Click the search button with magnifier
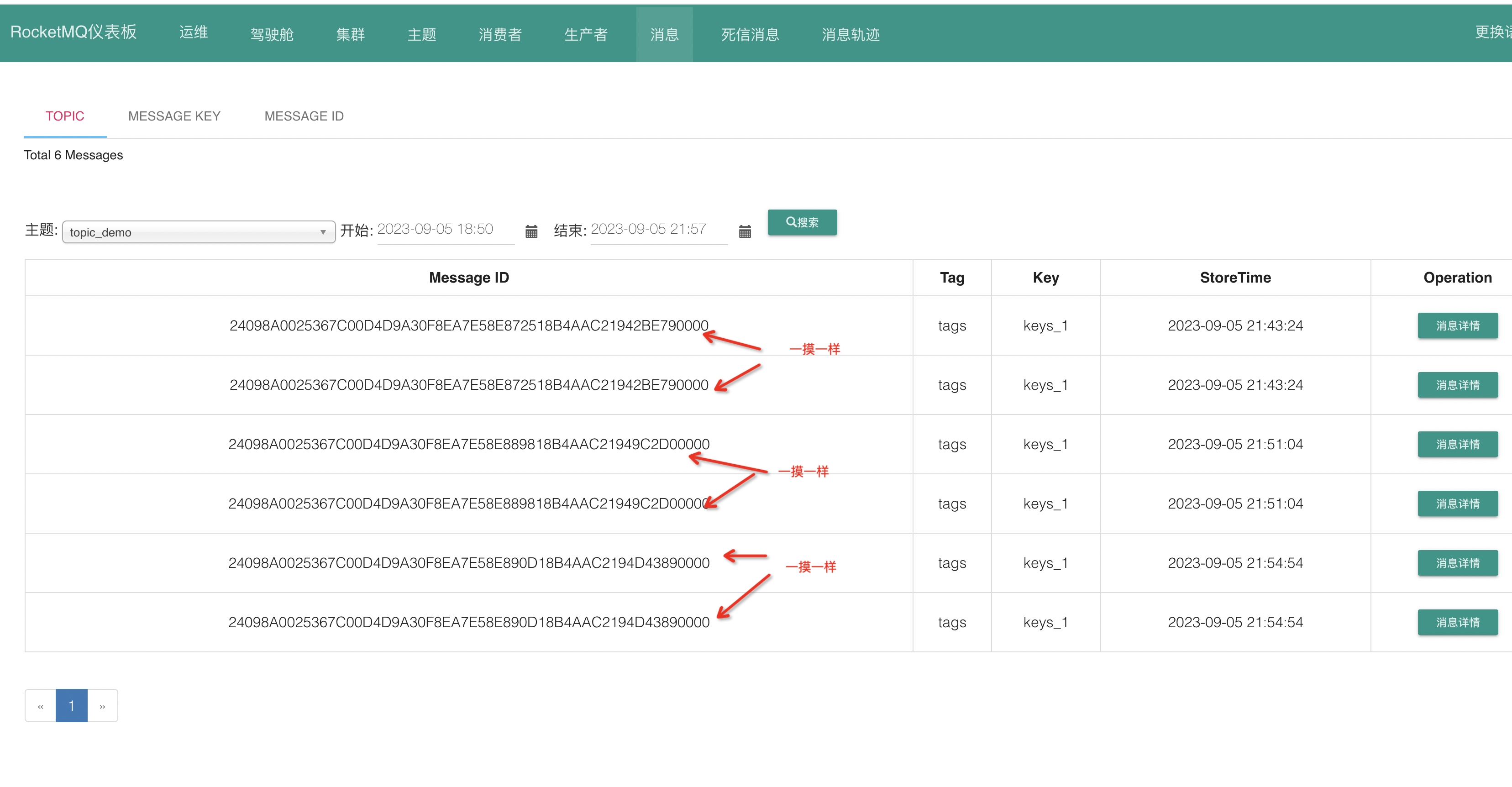The width and height of the screenshot is (1512, 787). tap(802, 222)
